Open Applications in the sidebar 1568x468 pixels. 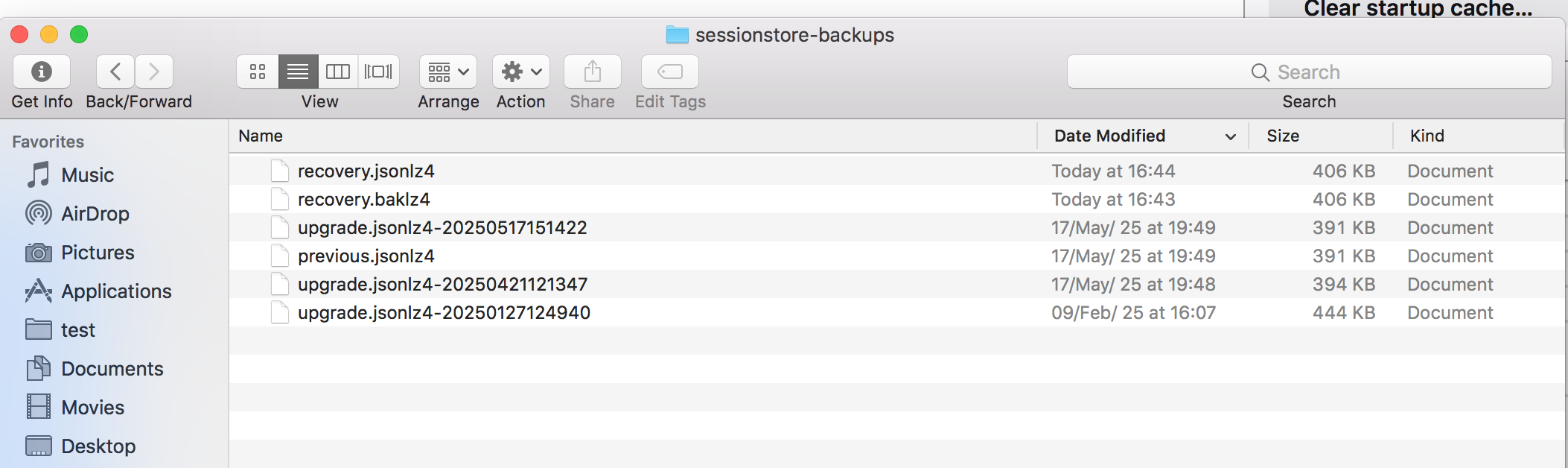[116, 291]
